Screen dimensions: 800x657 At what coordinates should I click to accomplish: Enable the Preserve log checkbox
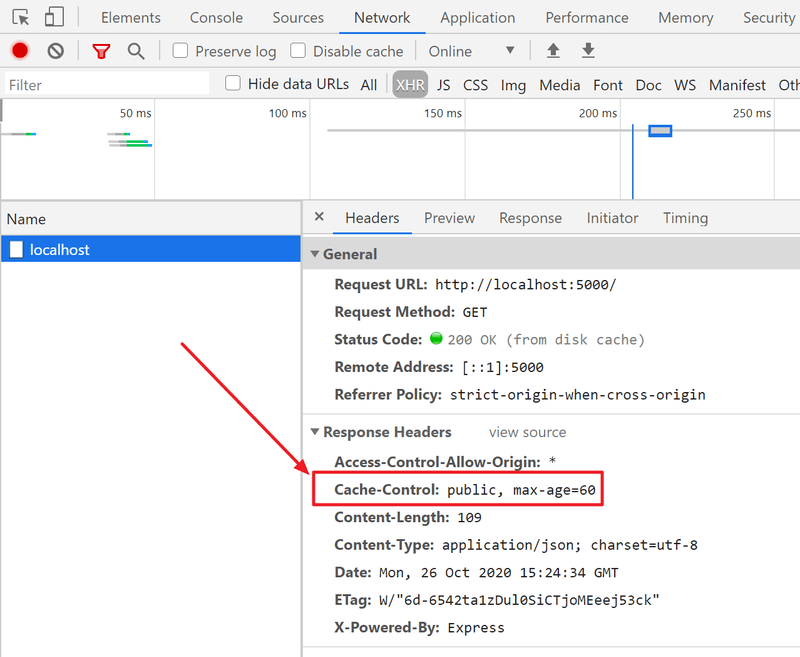pyautogui.click(x=181, y=50)
